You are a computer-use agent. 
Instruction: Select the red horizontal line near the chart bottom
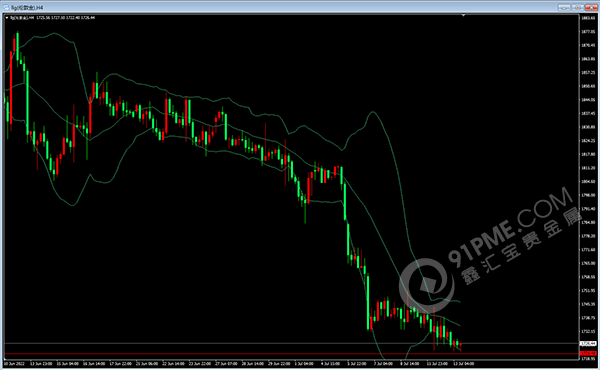(x=291, y=354)
